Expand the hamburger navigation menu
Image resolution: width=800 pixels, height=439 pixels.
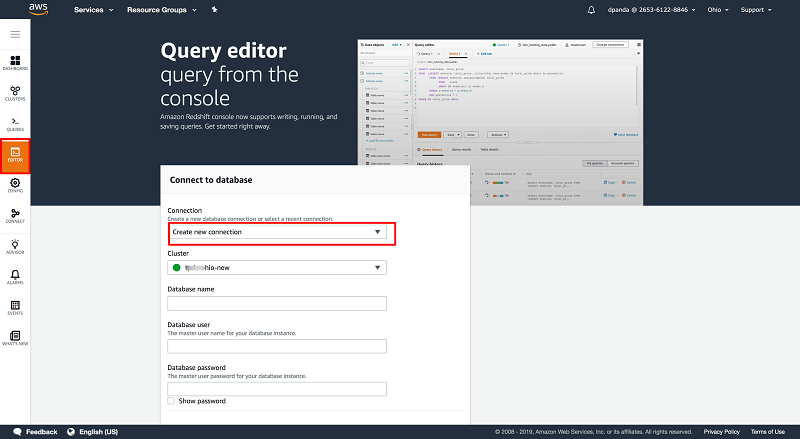pos(15,34)
